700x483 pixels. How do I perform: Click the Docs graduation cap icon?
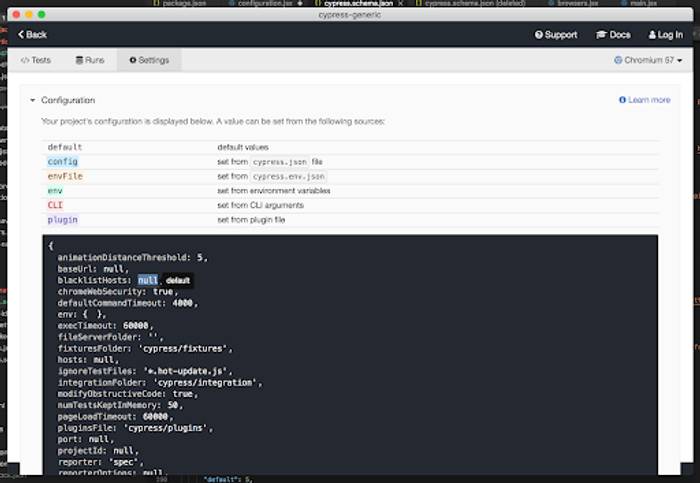click(x=601, y=34)
